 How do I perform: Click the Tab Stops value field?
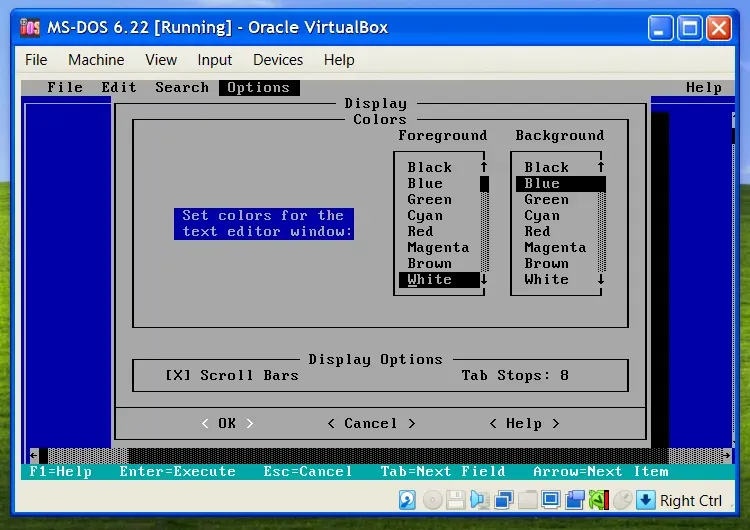point(564,375)
